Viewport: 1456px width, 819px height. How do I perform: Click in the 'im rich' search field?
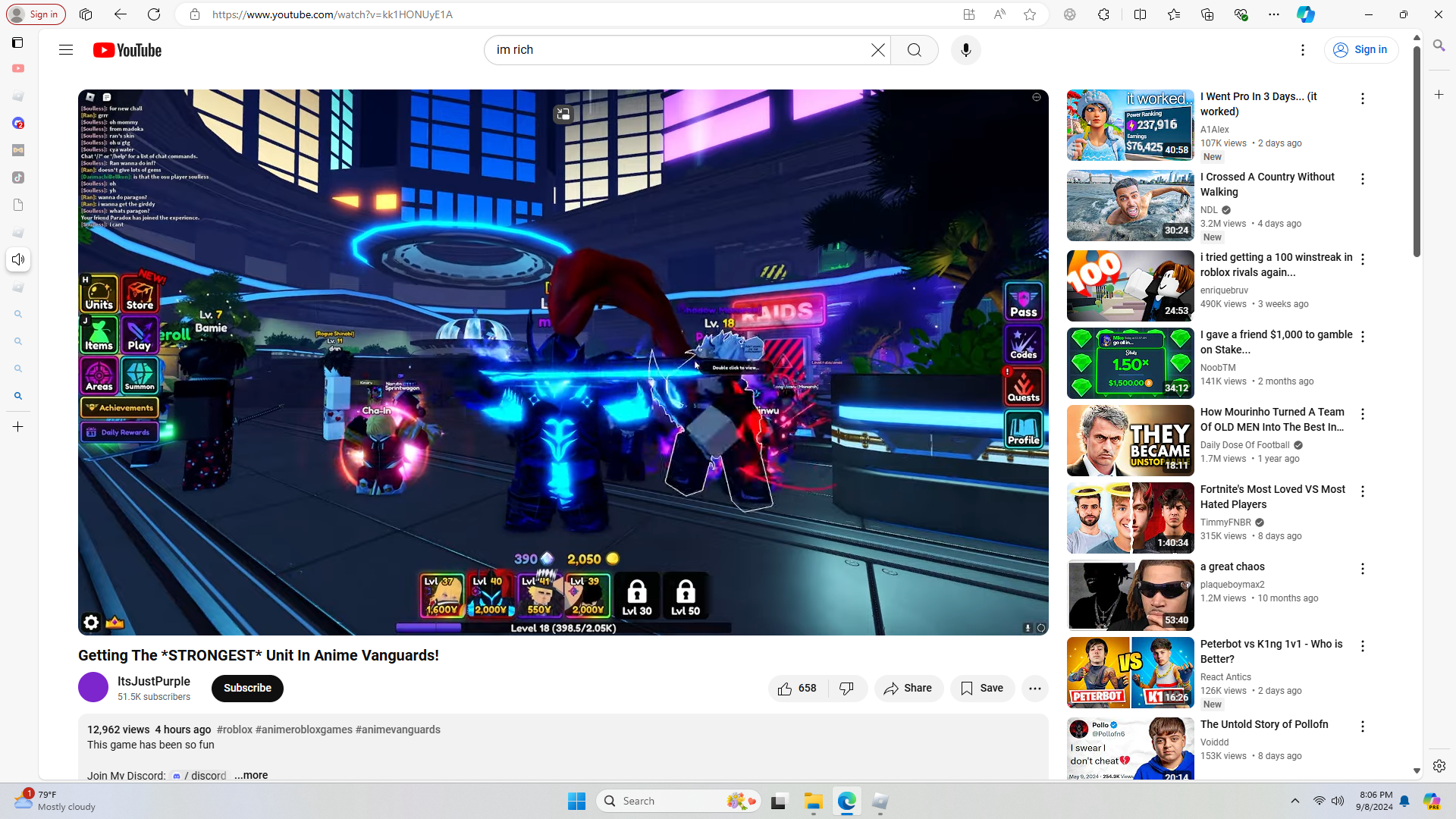pyautogui.click(x=675, y=50)
